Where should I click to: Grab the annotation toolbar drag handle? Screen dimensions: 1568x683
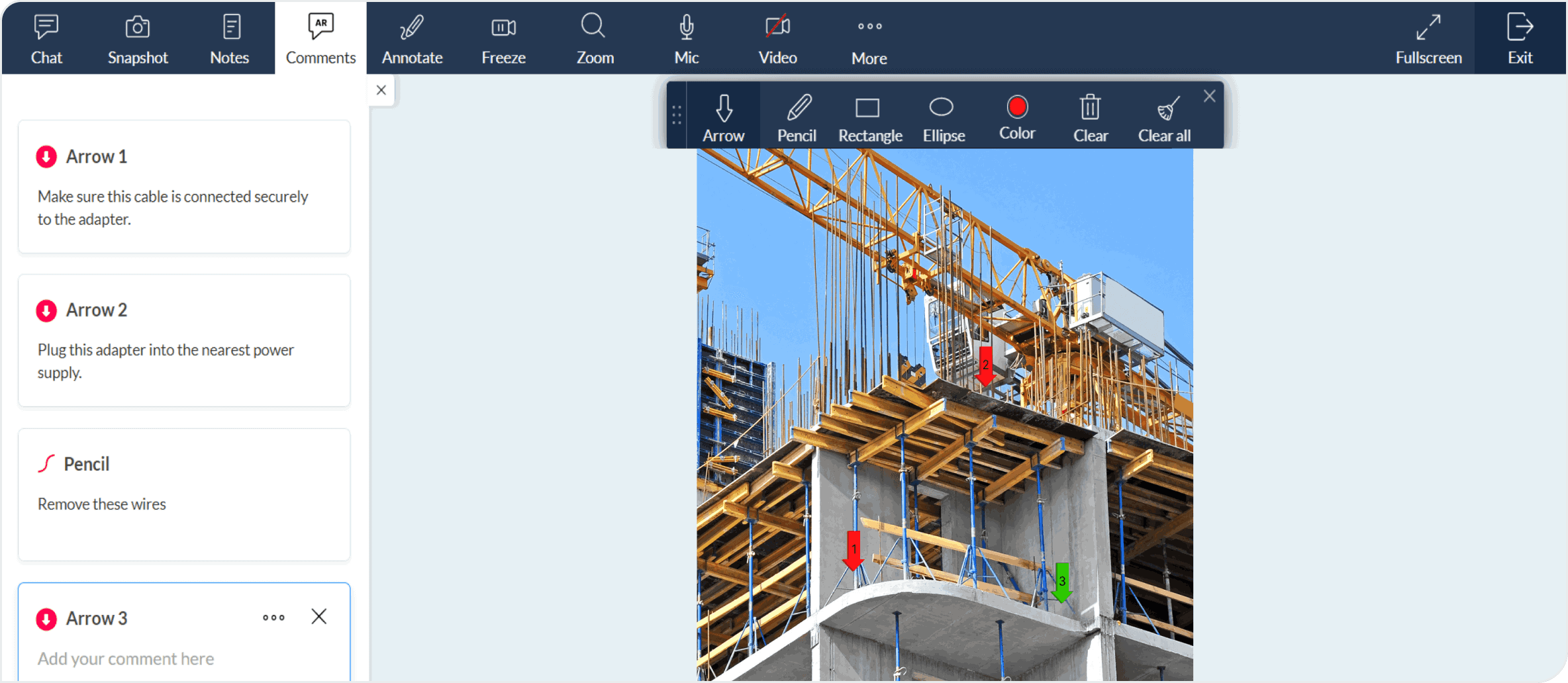pyautogui.click(x=677, y=115)
